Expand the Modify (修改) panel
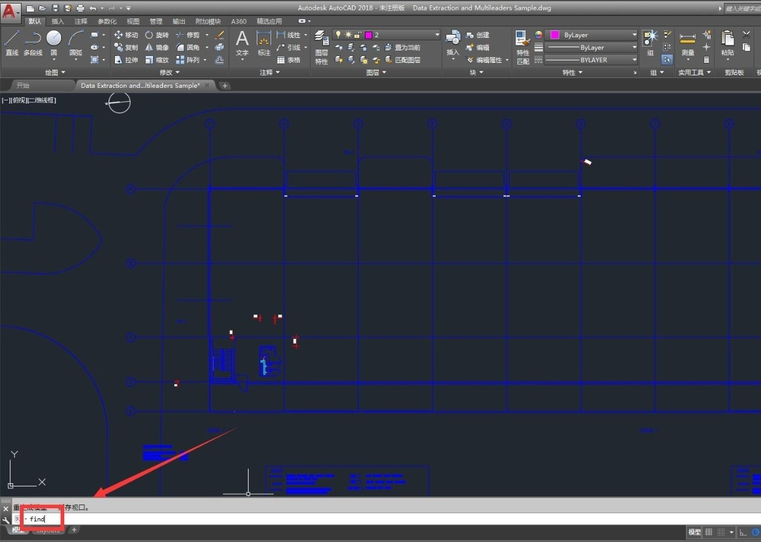Viewport: 761px width, 542px height. [169, 72]
